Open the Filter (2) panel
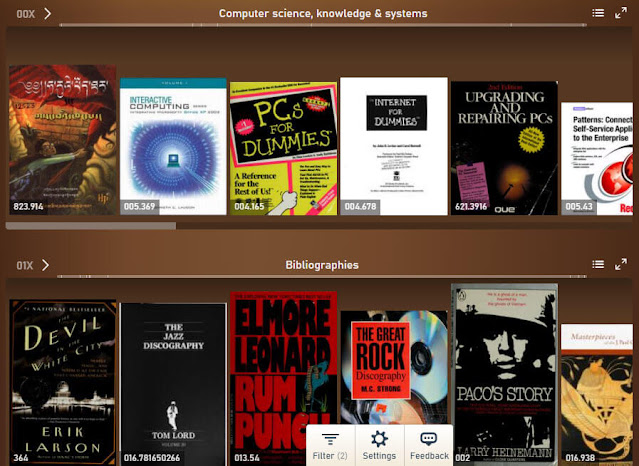 pos(330,446)
